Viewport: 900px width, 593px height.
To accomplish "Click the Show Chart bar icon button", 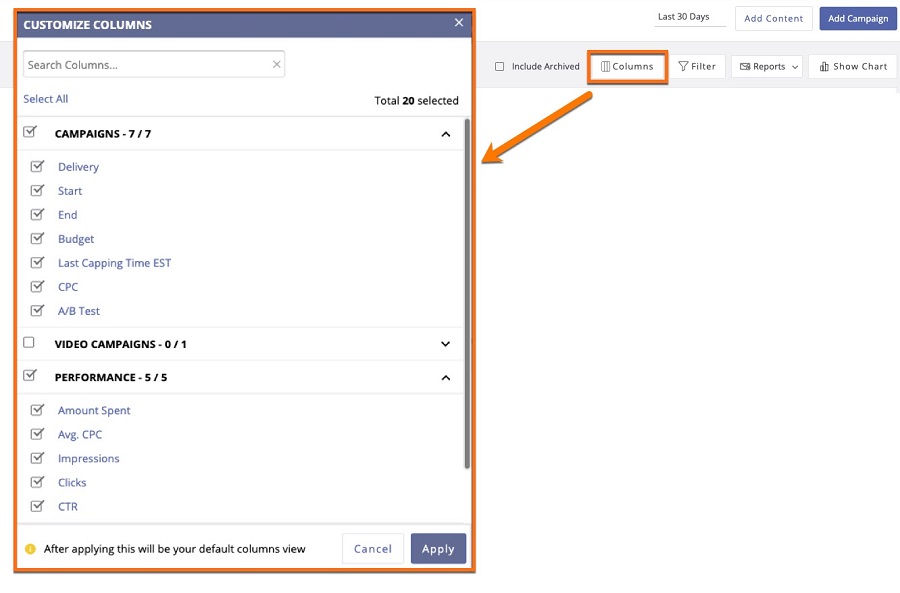I will point(853,67).
